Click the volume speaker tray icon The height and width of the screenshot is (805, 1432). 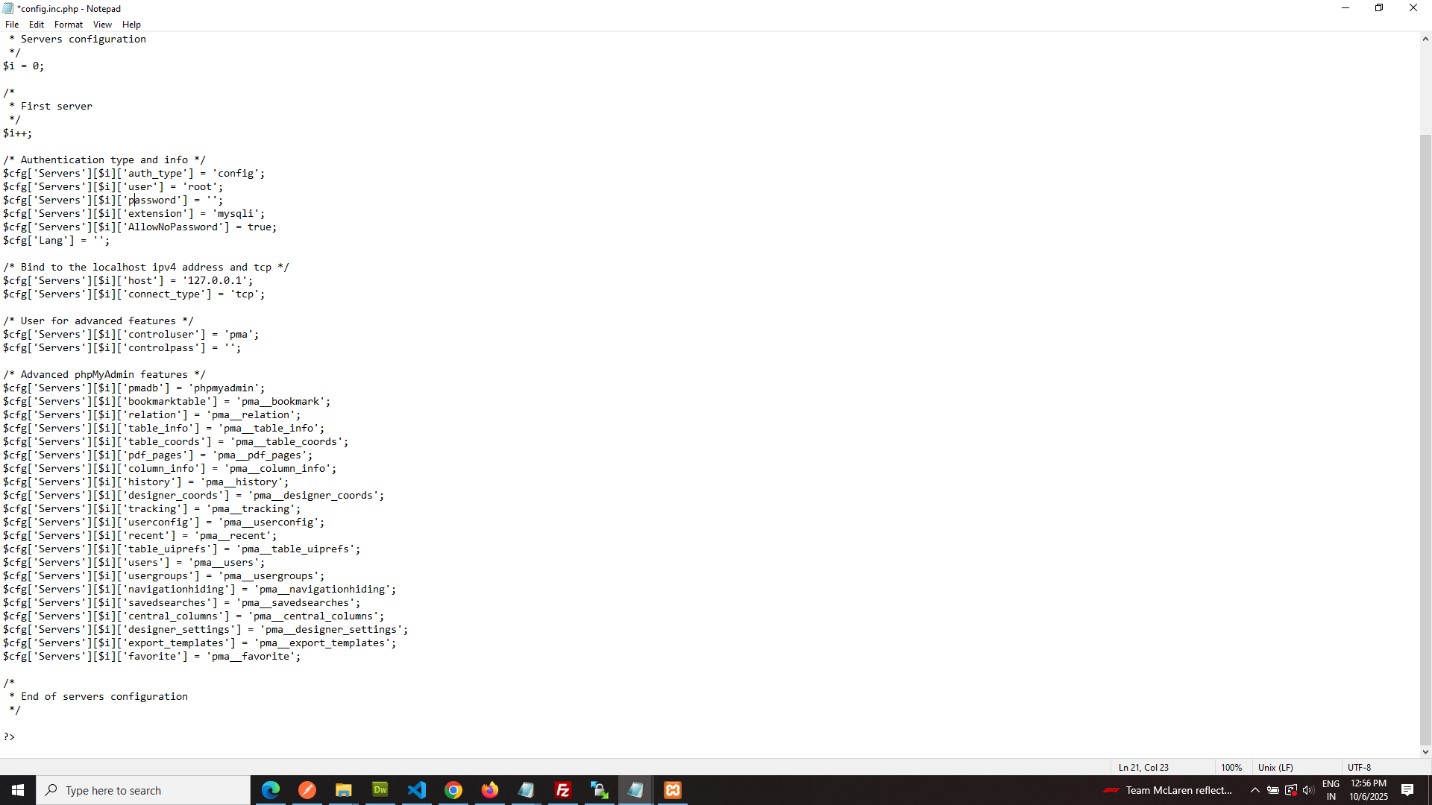(1309, 790)
